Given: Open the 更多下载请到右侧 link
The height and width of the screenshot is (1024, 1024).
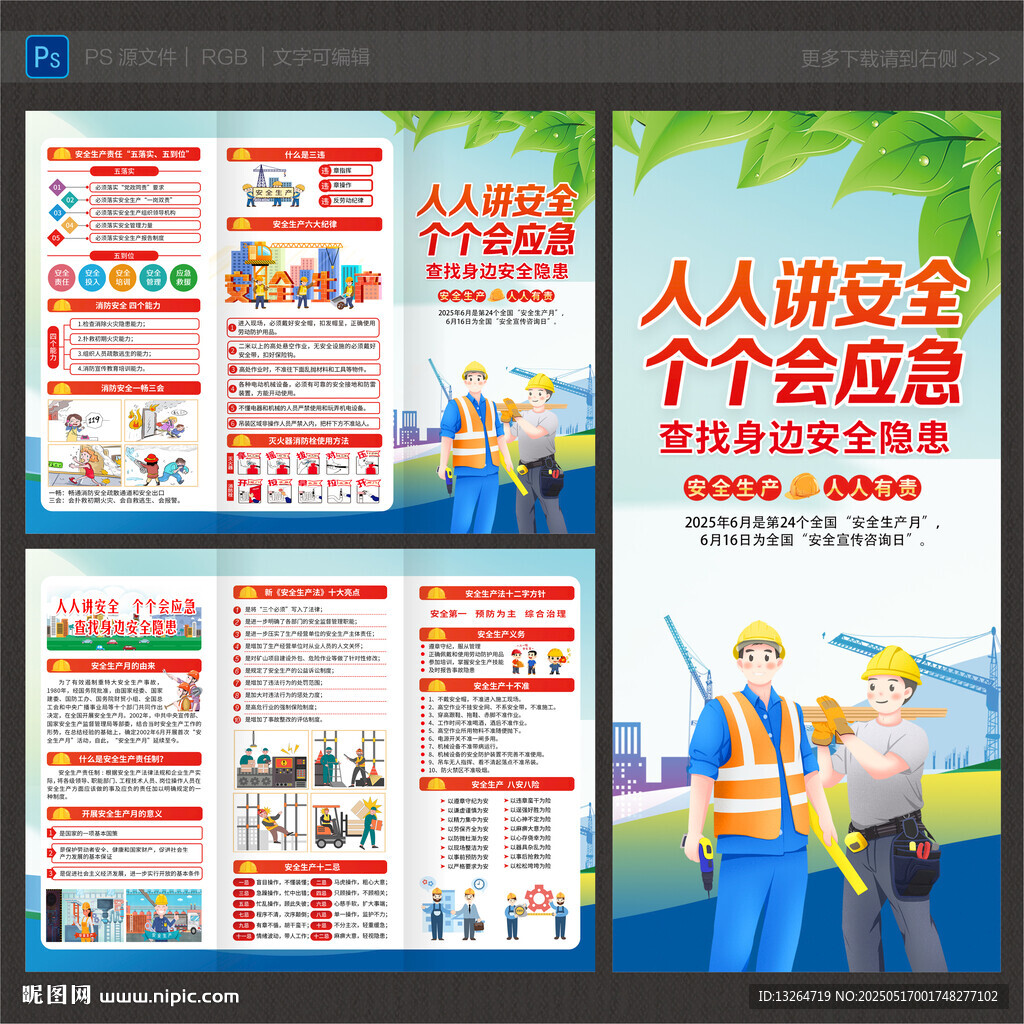Looking at the screenshot, I should tap(900, 59).
